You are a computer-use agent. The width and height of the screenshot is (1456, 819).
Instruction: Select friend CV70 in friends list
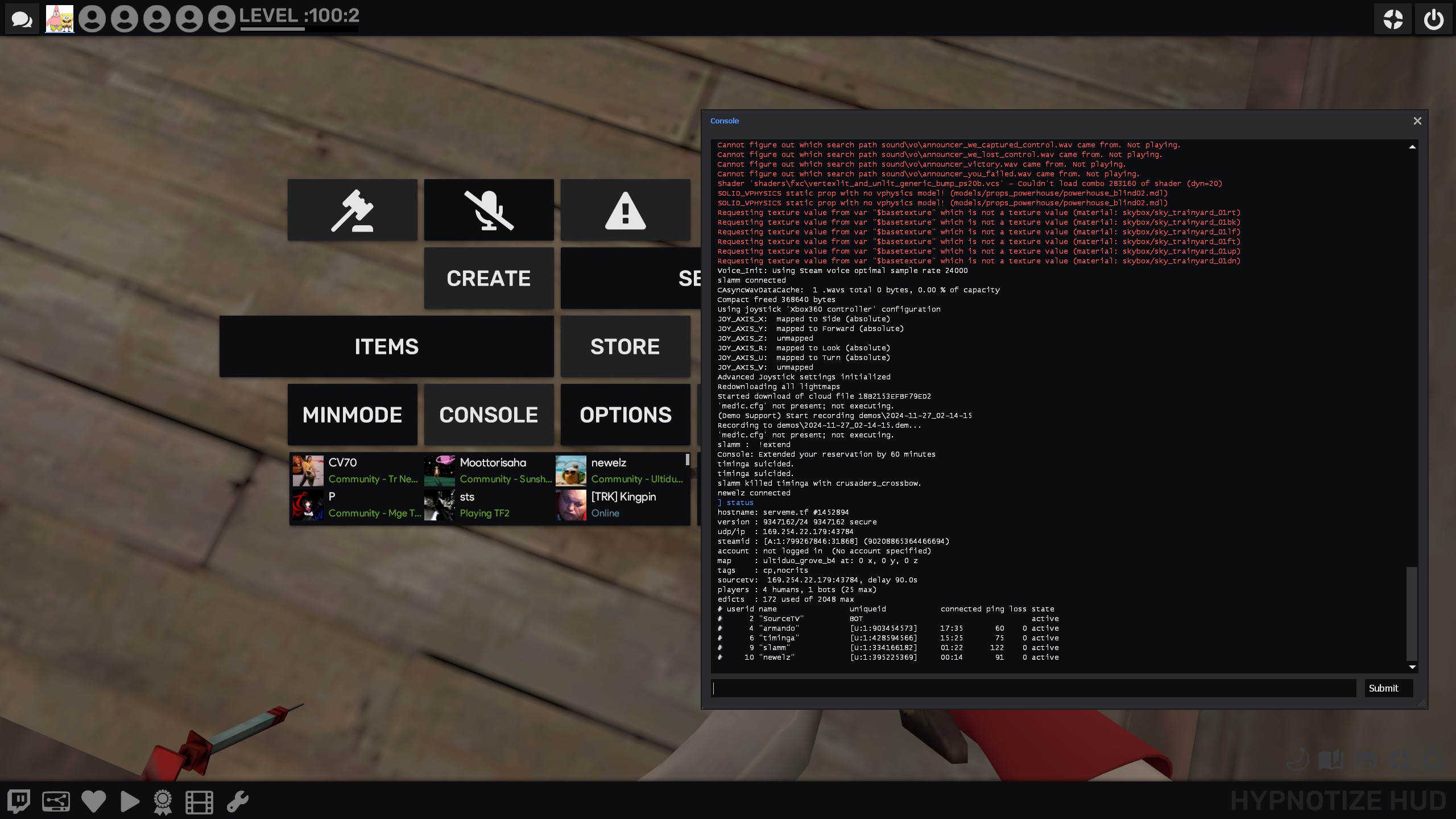pos(355,470)
